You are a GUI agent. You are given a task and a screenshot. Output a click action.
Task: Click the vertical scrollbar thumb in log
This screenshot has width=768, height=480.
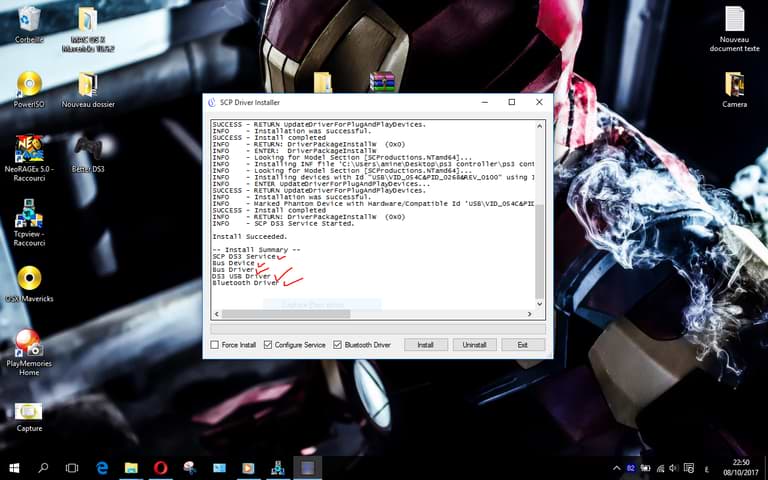coord(540,251)
